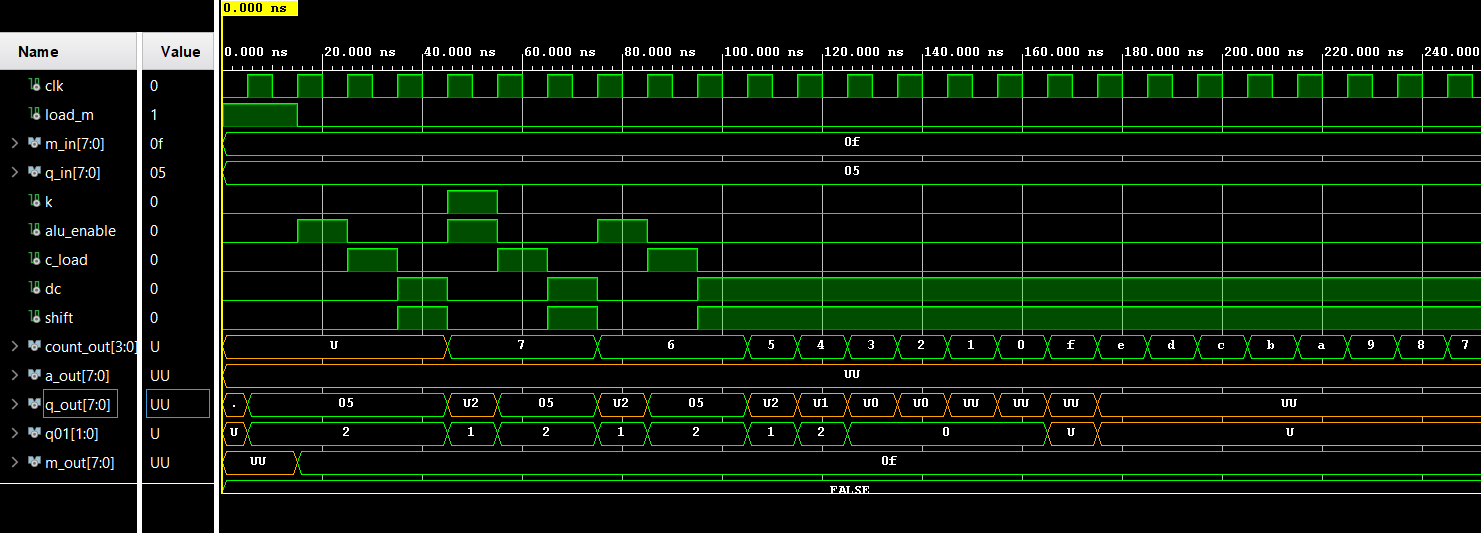Select the k signal name

49,202
